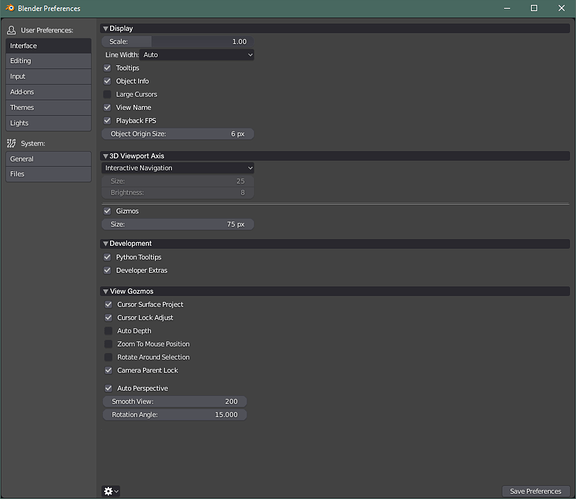Enable Zoom To Mouse Position

(108, 344)
